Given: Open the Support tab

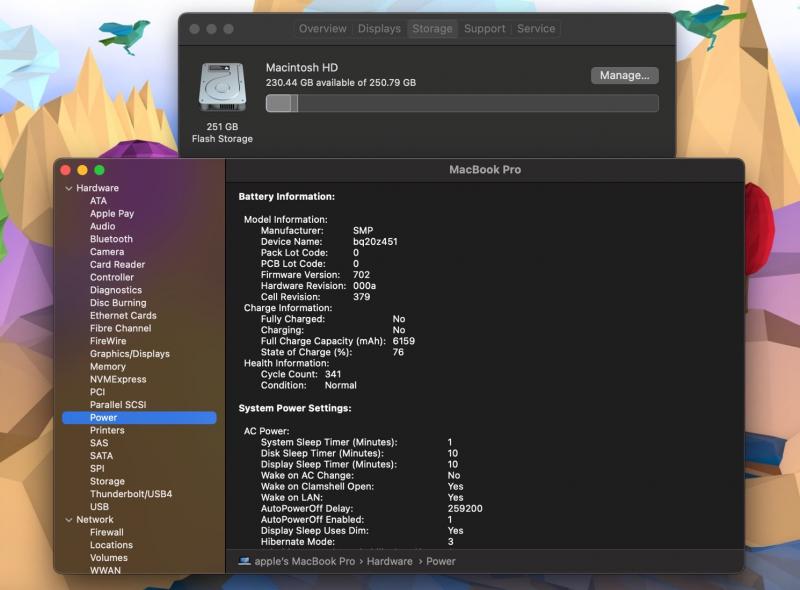Looking at the screenshot, I should click(x=484, y=29).
